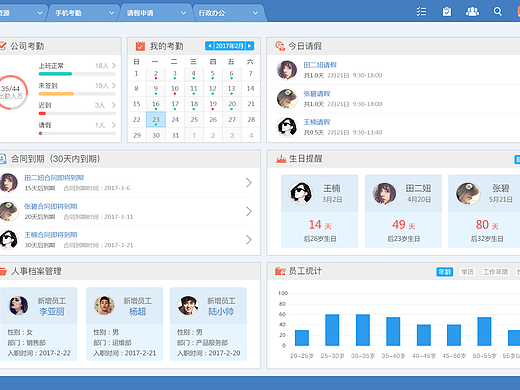Viewport: 520px width, 390px height.
Task: Switch employee stats to 年龄 tab
Action: [x=445, y=272]
